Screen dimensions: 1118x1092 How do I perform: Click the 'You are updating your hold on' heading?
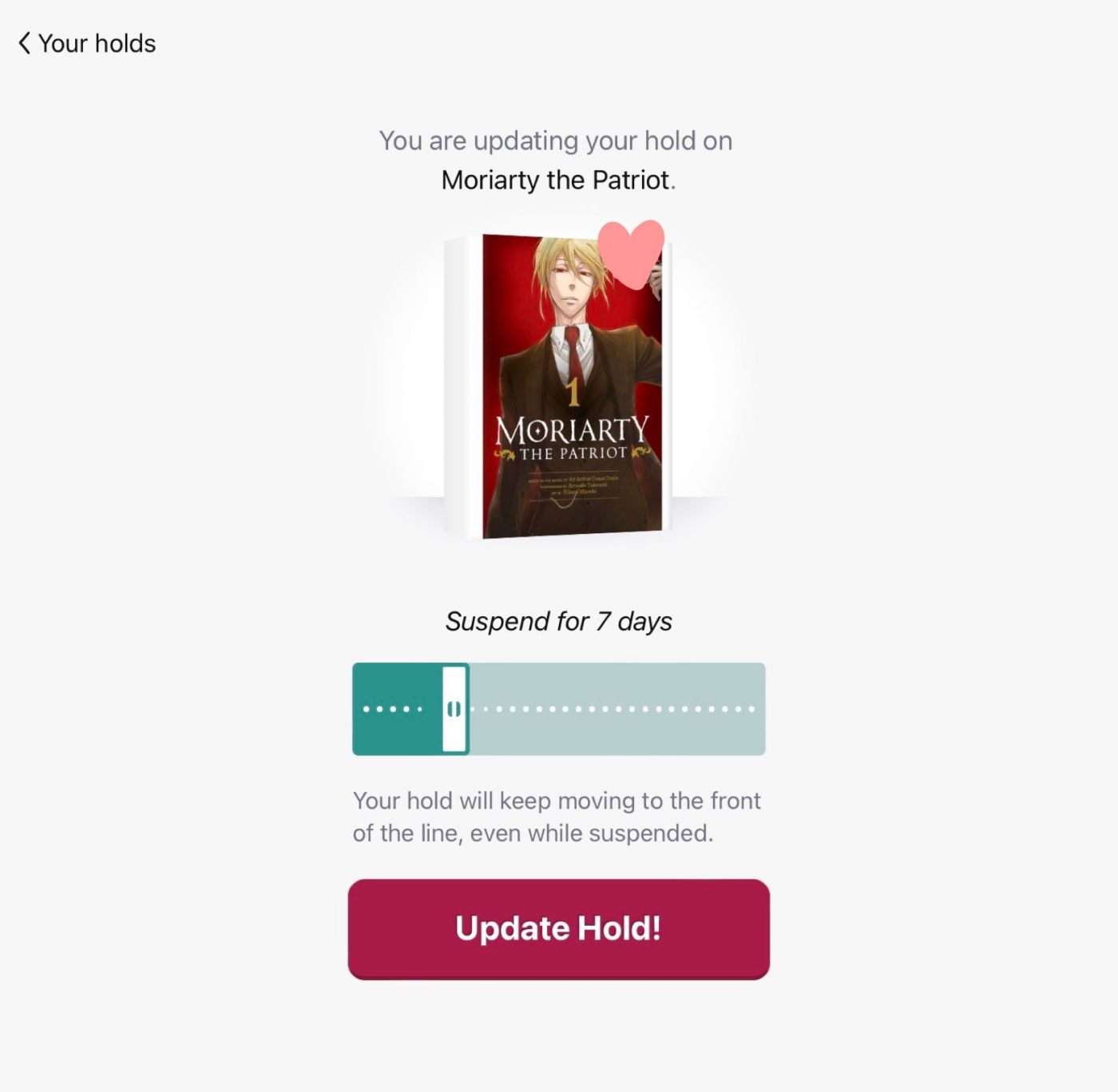click(x=556, y=140)
